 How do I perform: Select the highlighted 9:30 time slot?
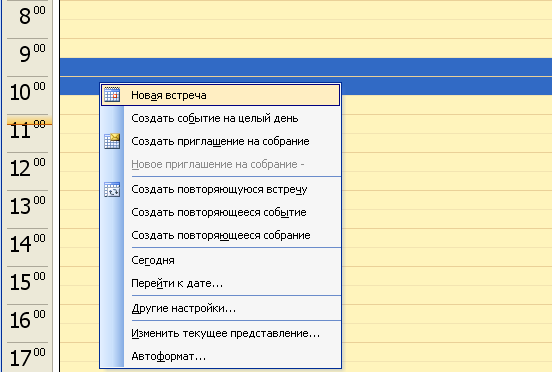coord(306,67)
